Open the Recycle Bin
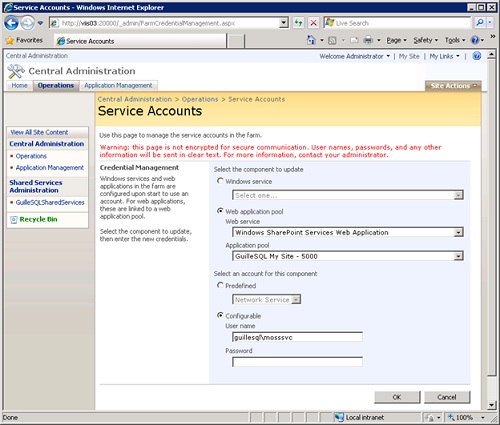Viewport: 500px width, 425px height. click(x=38, y=219)
